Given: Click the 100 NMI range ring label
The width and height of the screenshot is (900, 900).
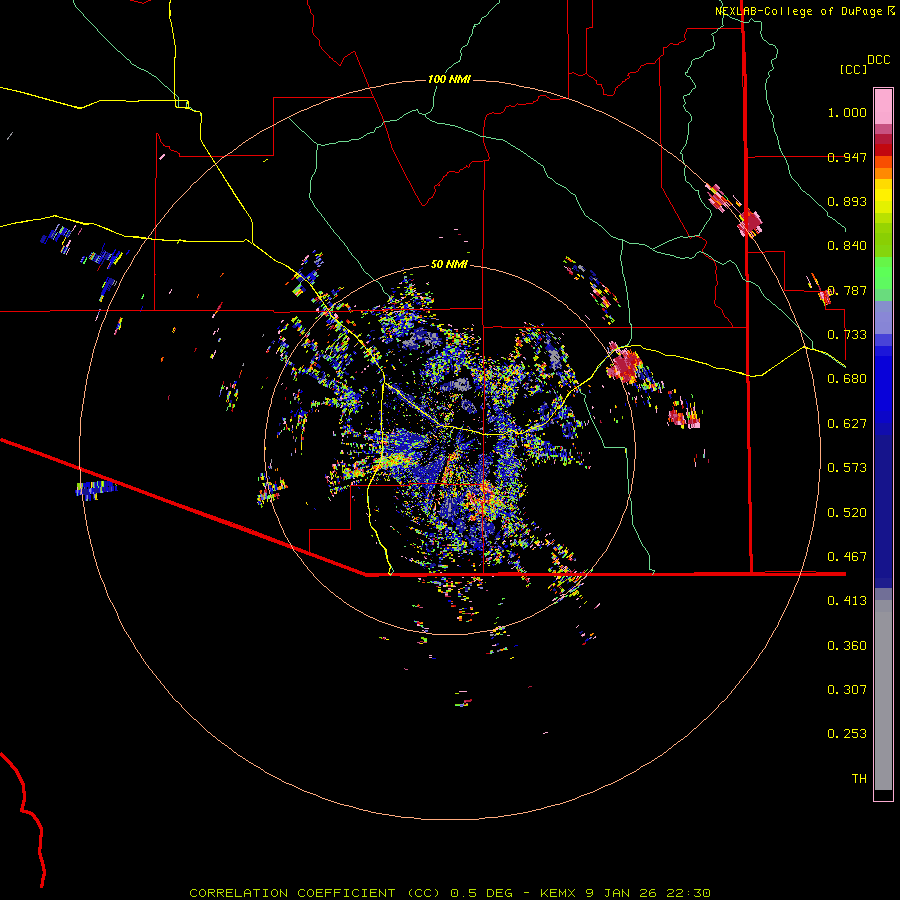Looking at the screenshot, I should click(x=449, y=79).
